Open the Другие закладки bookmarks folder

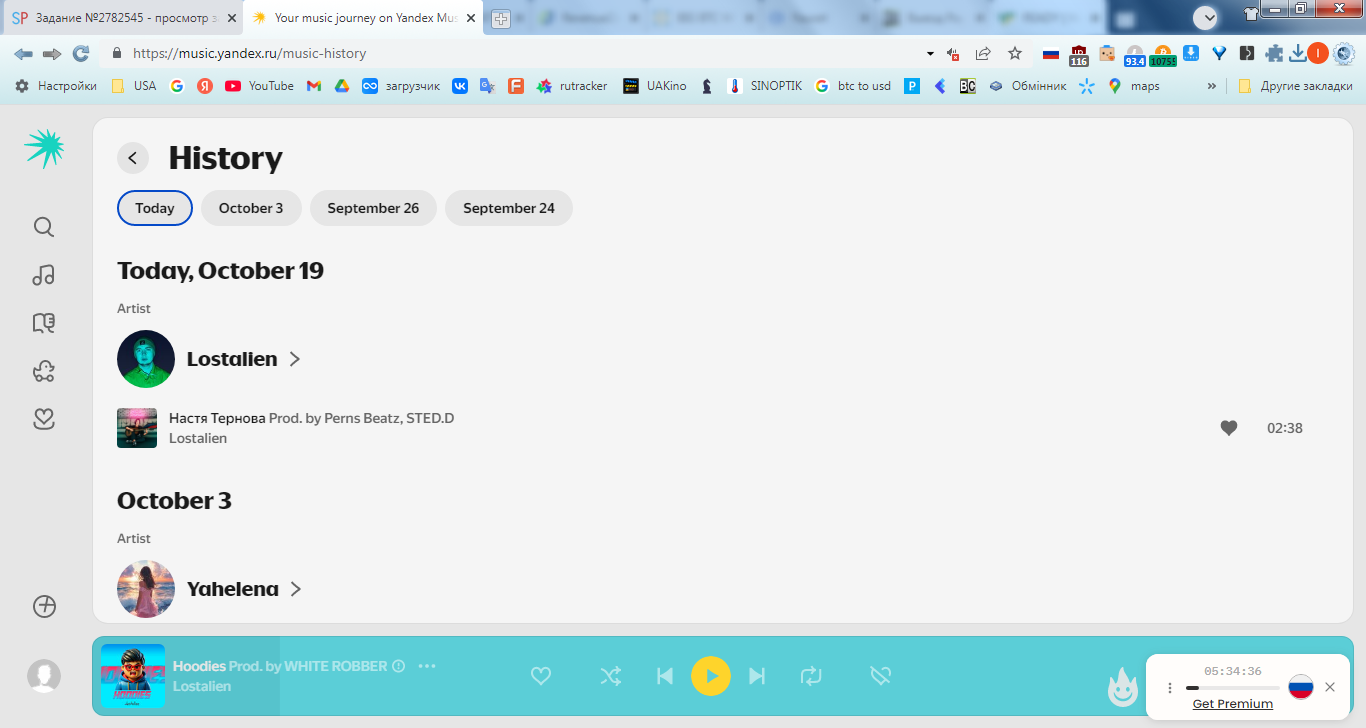tap(1295, 86)
